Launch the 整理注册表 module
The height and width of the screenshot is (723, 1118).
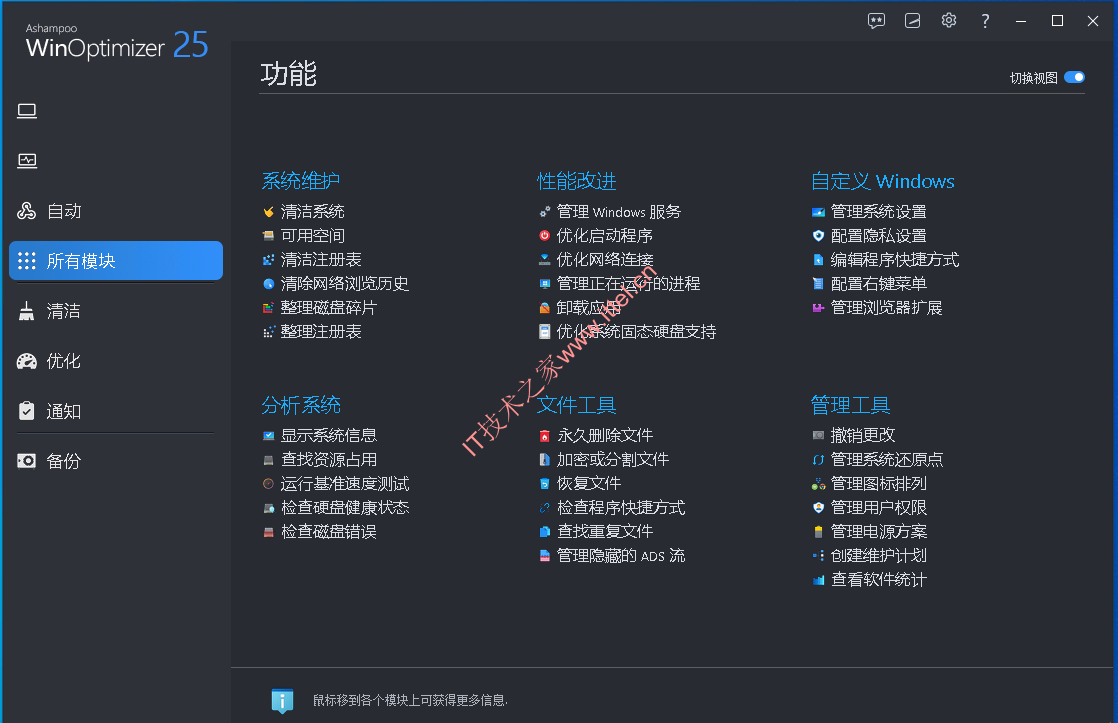click(x=321, y=332)
